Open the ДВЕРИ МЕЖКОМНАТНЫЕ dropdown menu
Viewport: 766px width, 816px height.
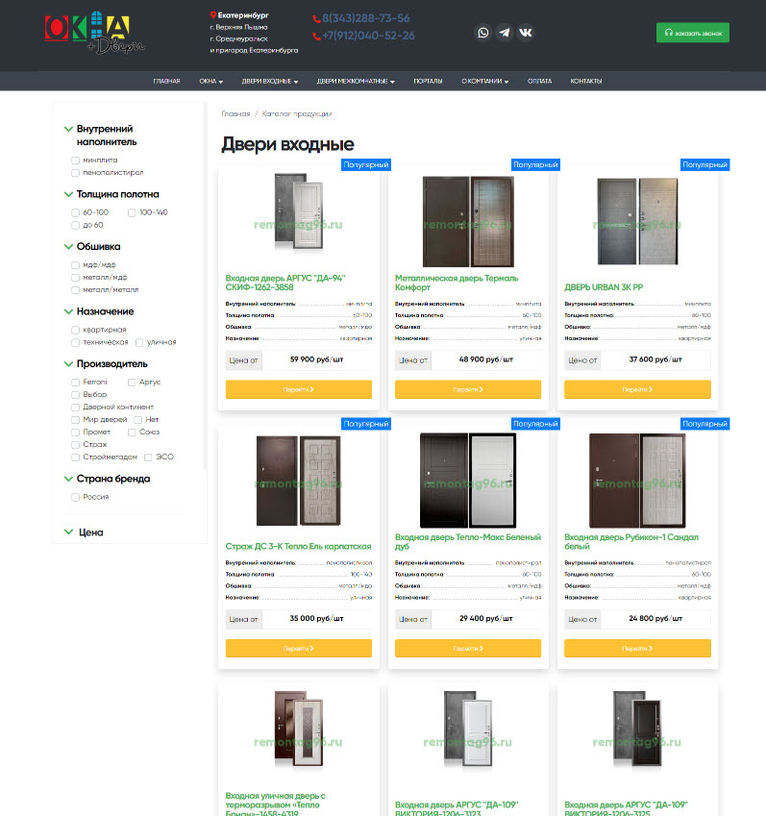click(x=356, y=81)
